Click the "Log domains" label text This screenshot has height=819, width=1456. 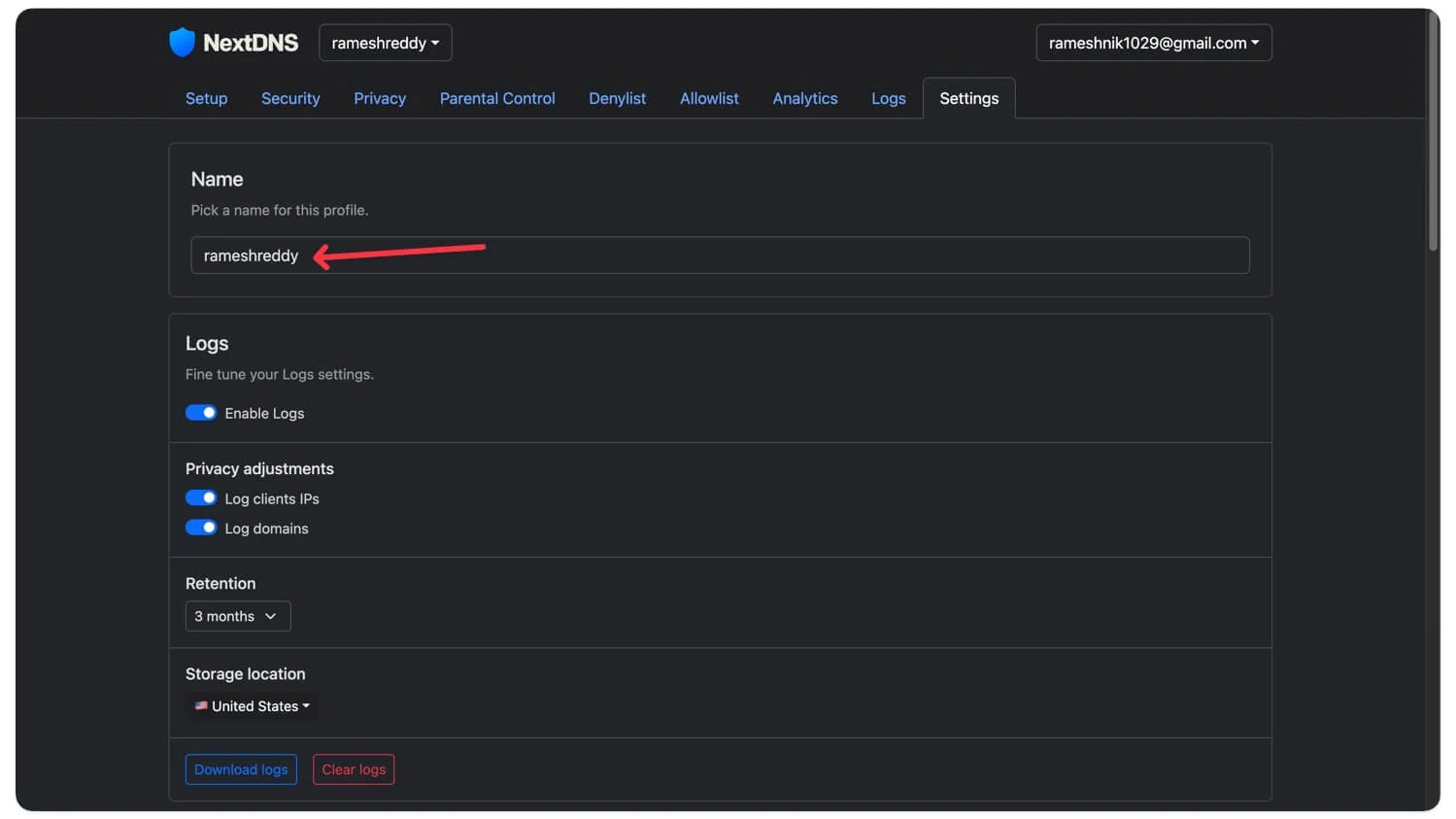266,529
